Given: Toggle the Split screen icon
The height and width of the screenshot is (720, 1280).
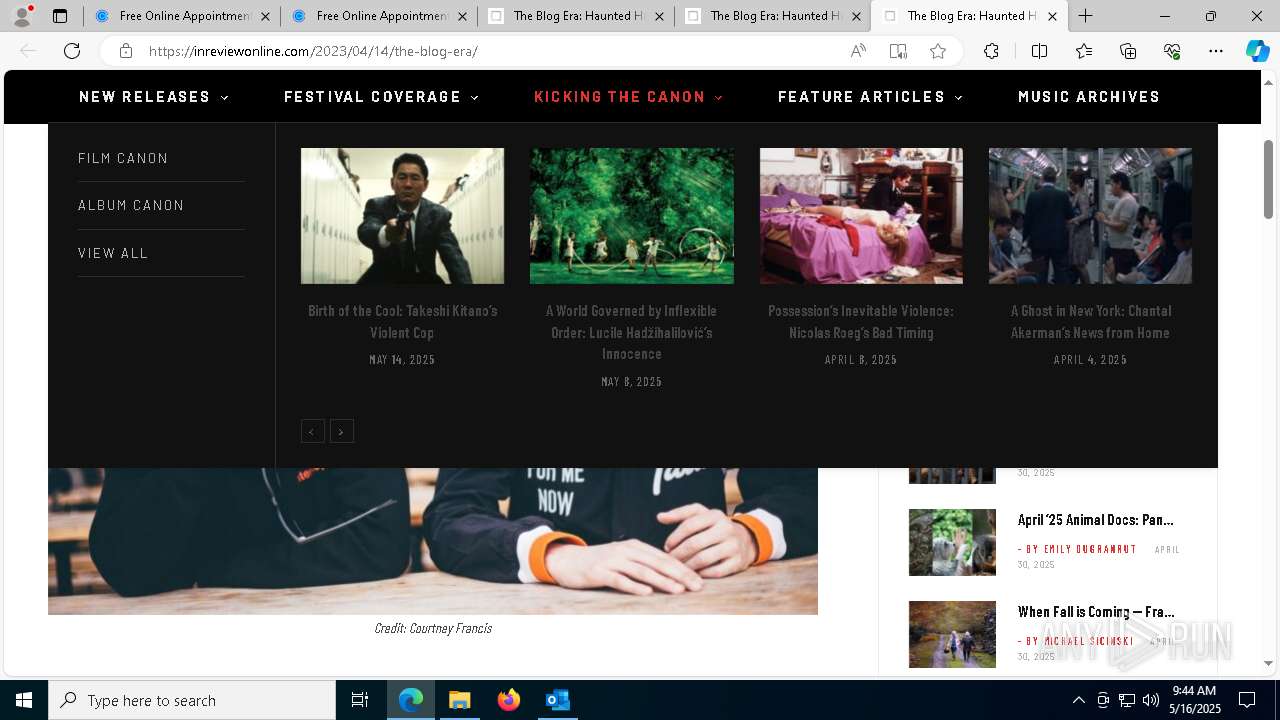Looking at the screenshot, I should click(x=1039, y=51).
